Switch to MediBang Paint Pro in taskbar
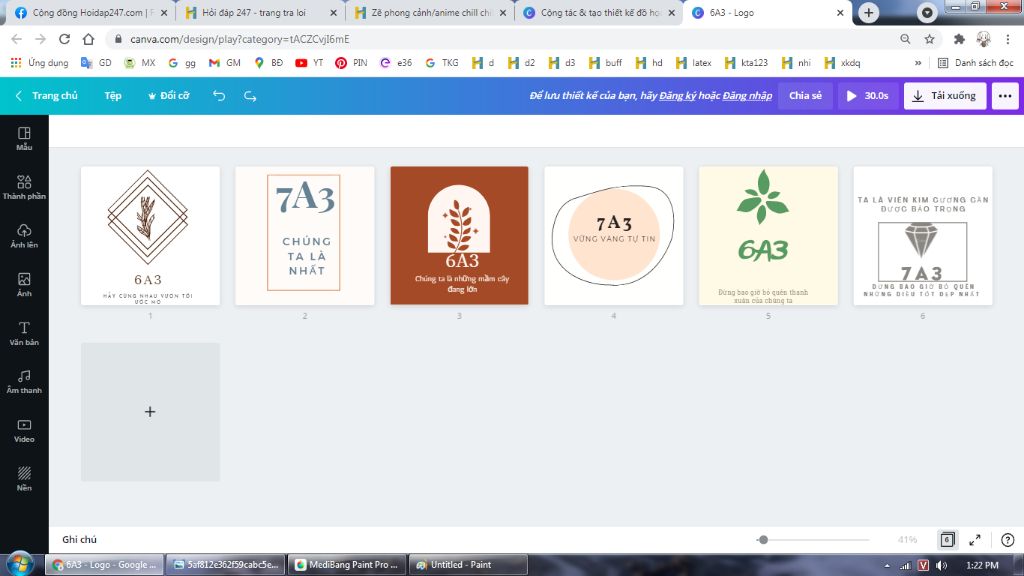 346,564
